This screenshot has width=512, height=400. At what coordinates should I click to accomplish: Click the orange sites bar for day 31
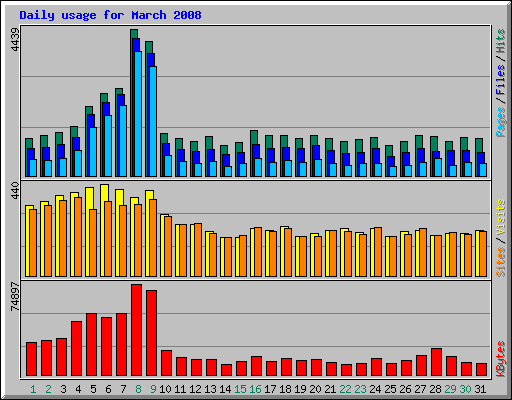[x=483, y=254]
